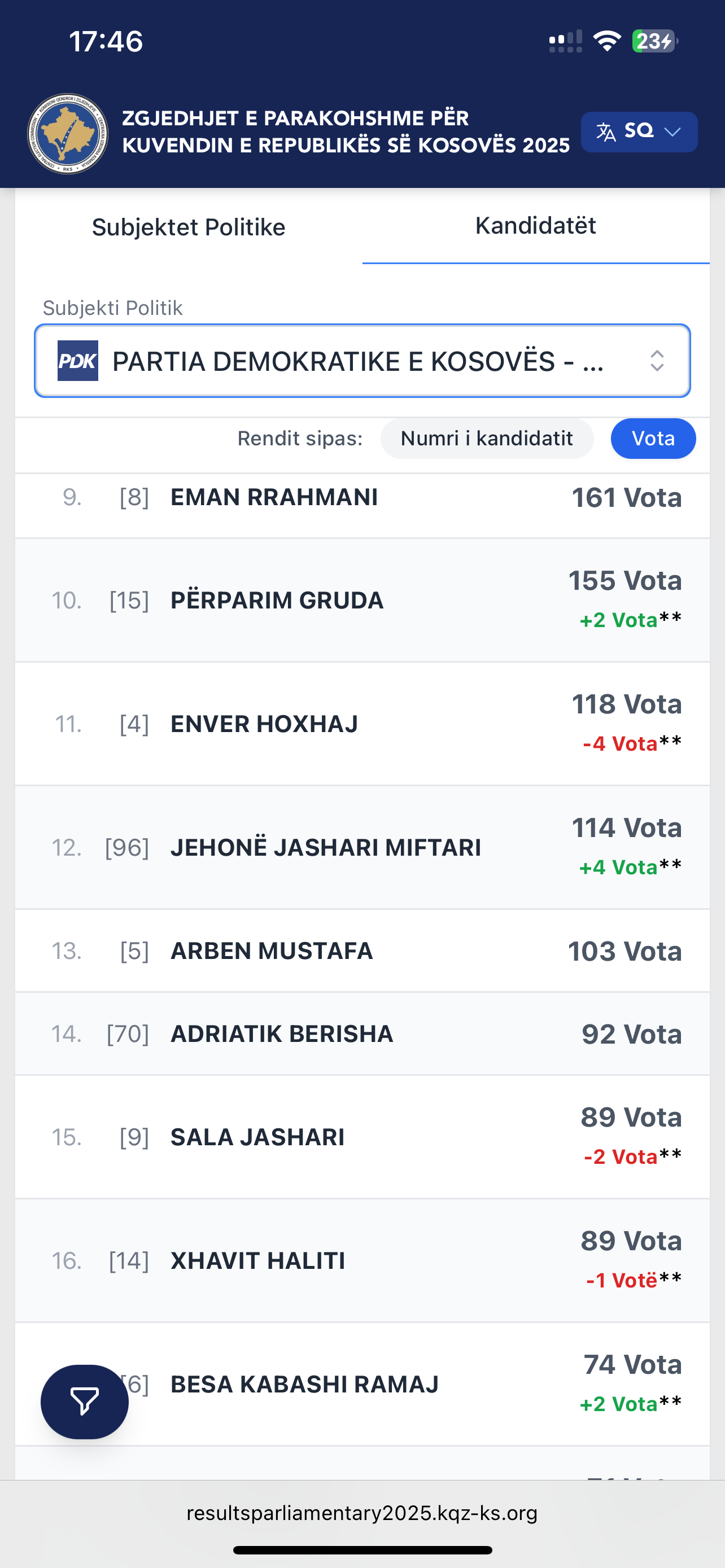Select the Kandidatët tab
Viewport: 725px width, 1568px height.
[536, 226]
